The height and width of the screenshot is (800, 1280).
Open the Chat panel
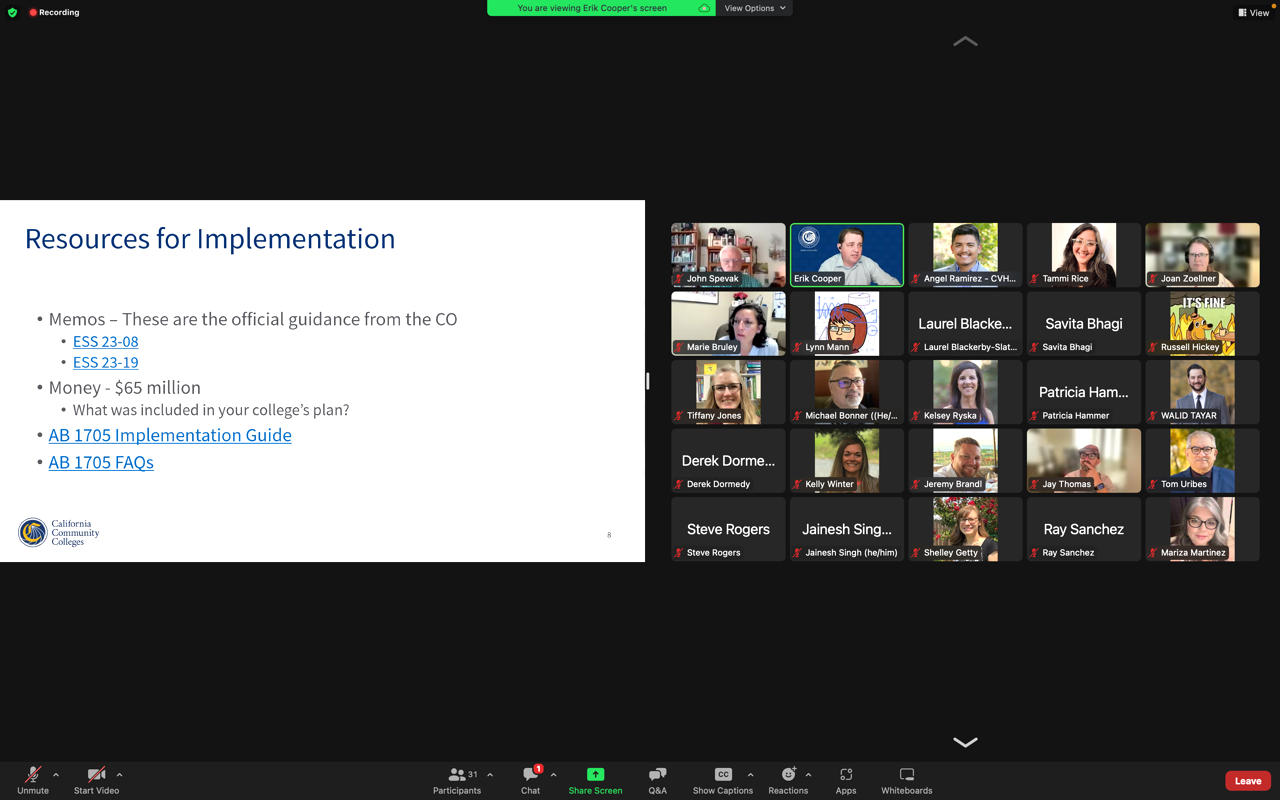(x=530, y=775)
